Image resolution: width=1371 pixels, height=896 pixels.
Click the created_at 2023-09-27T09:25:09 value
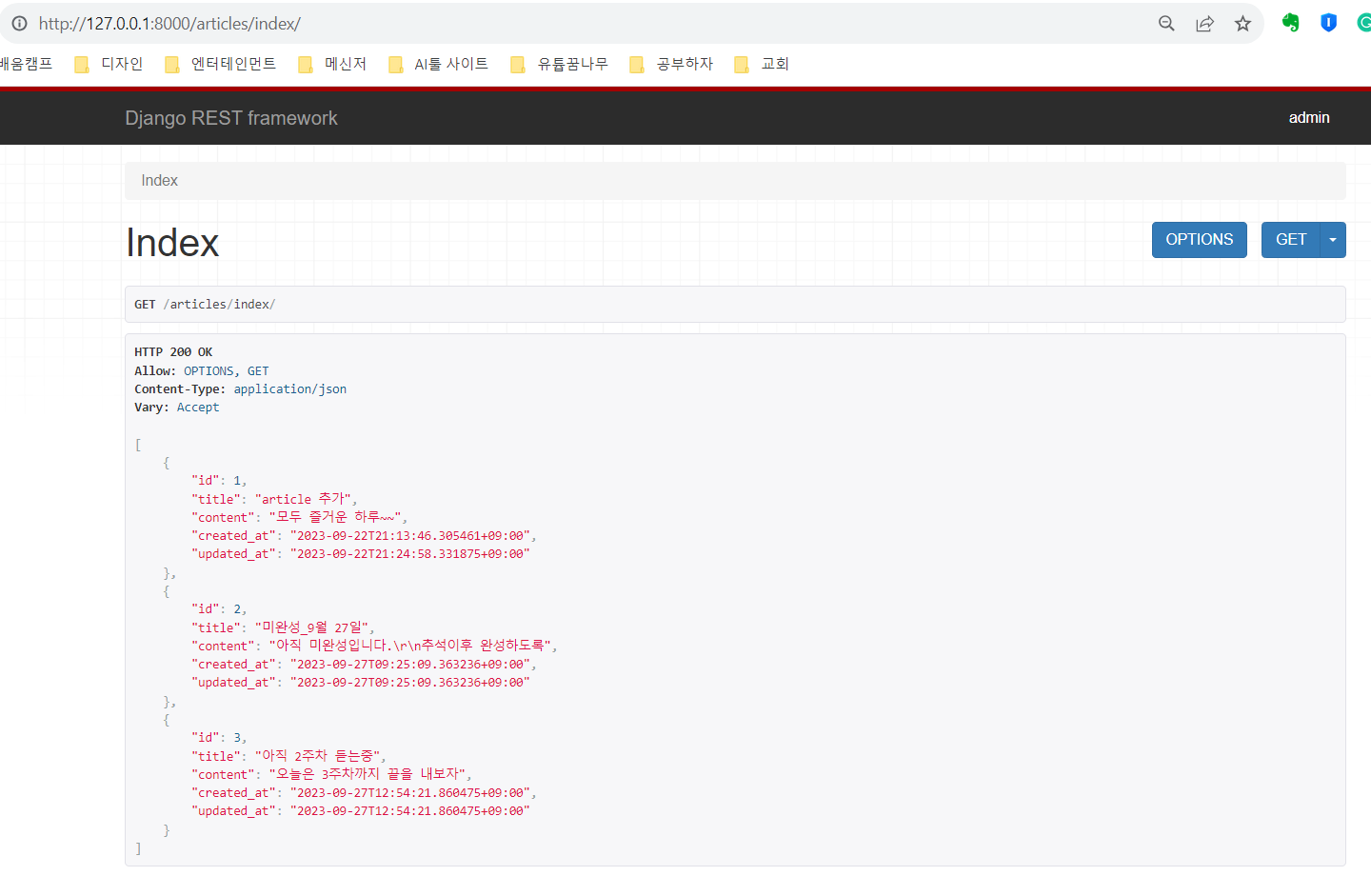pyautogui.click(x=410, y=665)
